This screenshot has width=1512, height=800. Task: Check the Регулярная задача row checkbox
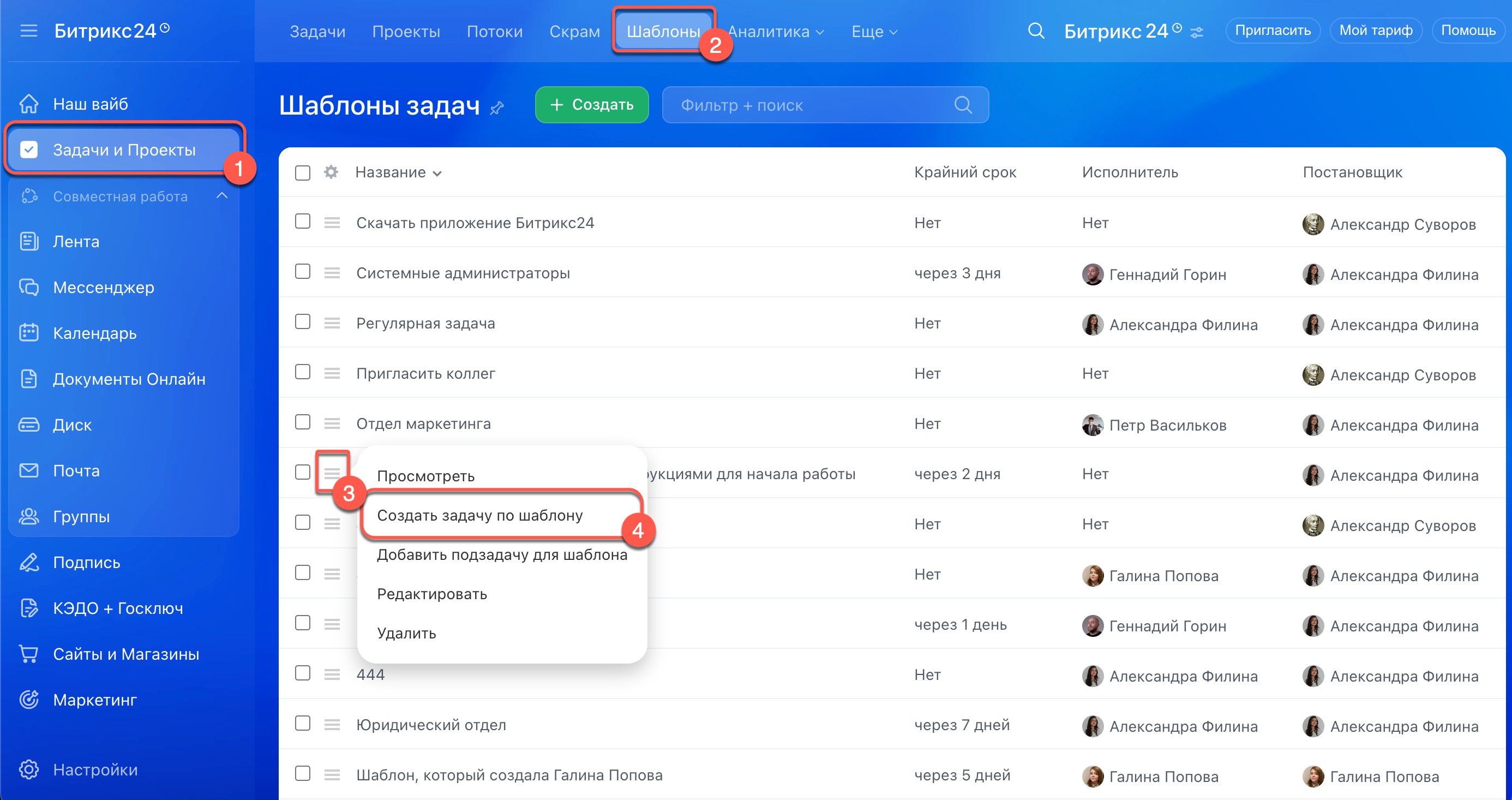click(x=303, y=322)
